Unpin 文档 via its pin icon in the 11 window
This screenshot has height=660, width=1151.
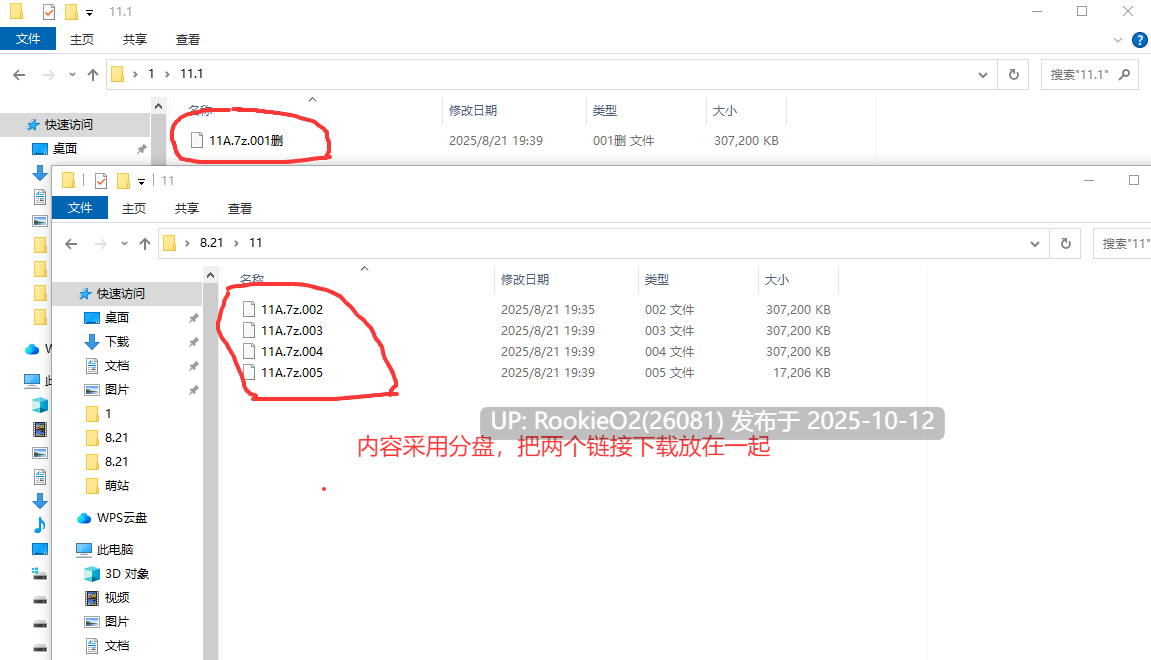193,366
